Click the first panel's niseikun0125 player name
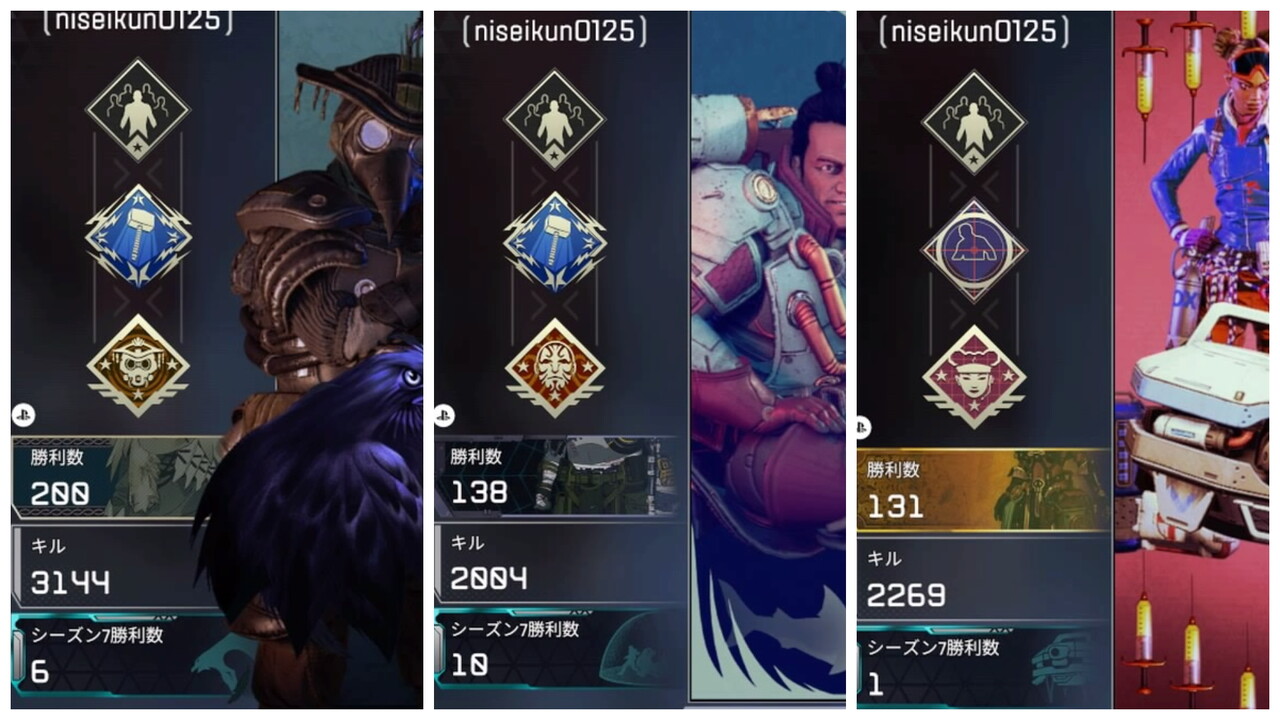The height and width of the screenshot is (720, 1280). pyautogui.click(x=137, y=21)
